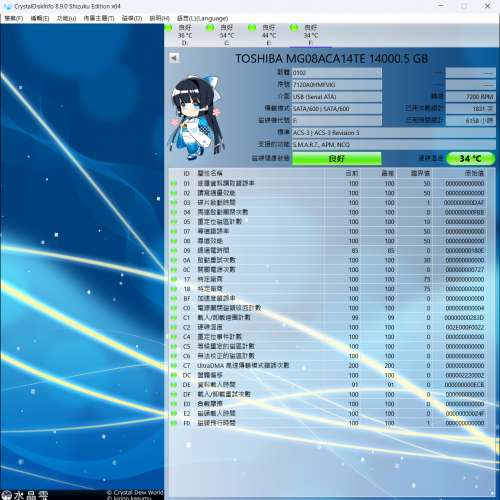Click status dot for attribute 01
500x500 pixels.
tap(174, 183)
